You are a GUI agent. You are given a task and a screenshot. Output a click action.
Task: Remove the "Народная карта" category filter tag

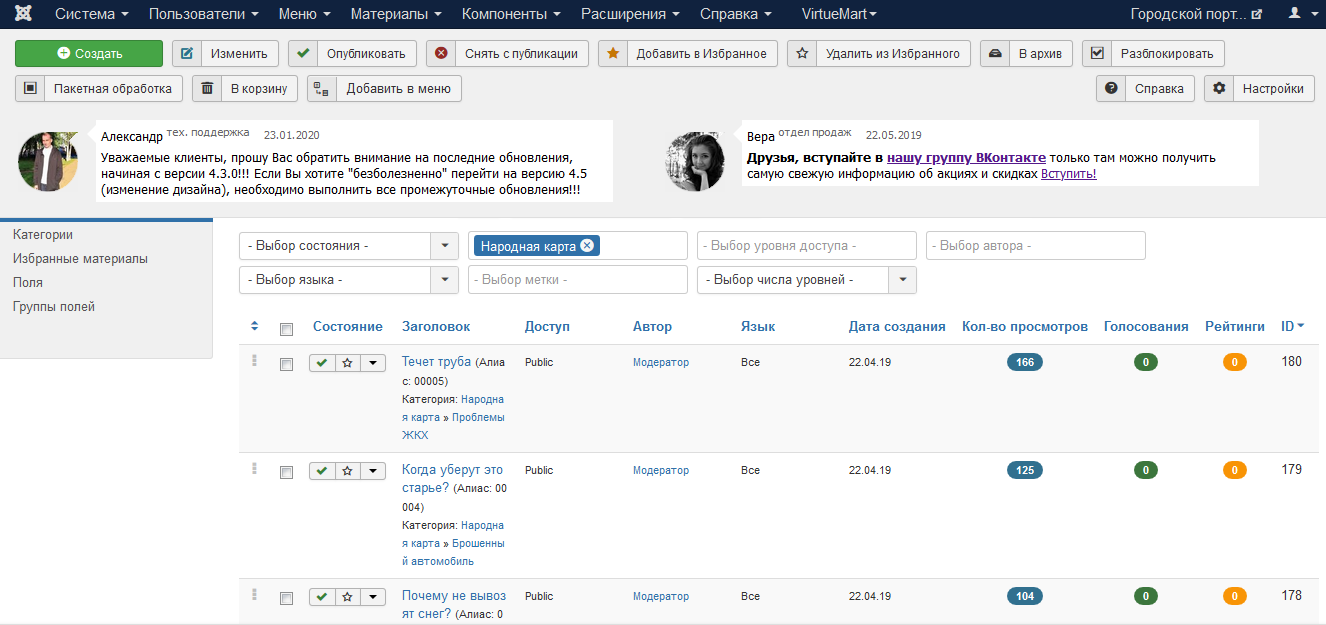tap(587, 246)
